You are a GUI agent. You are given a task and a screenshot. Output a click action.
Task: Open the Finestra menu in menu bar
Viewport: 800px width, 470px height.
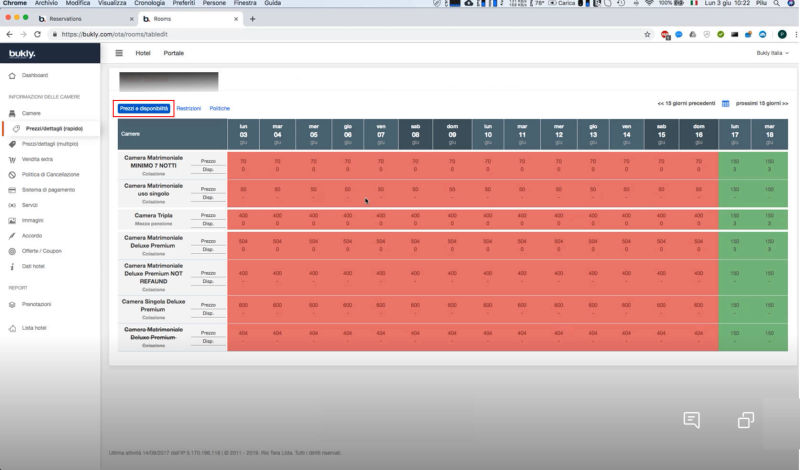click(245, 3)
